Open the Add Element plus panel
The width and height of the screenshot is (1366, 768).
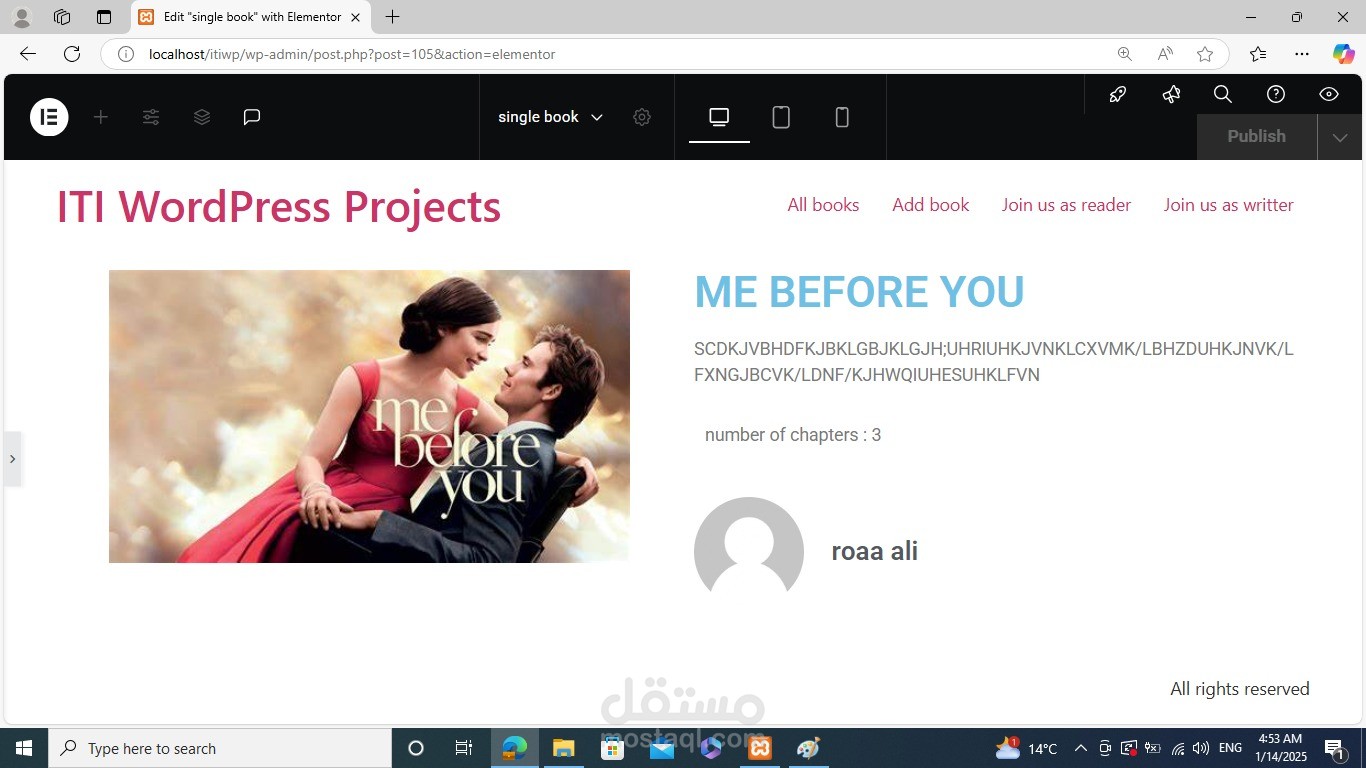(x=100, y=117)
